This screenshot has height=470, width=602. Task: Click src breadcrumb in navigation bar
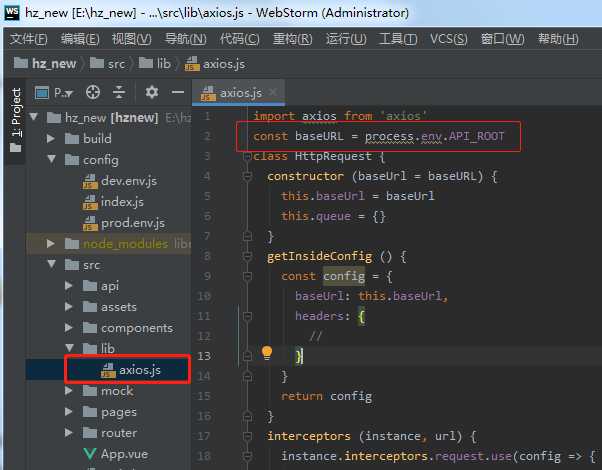click(x=108, y=63)
